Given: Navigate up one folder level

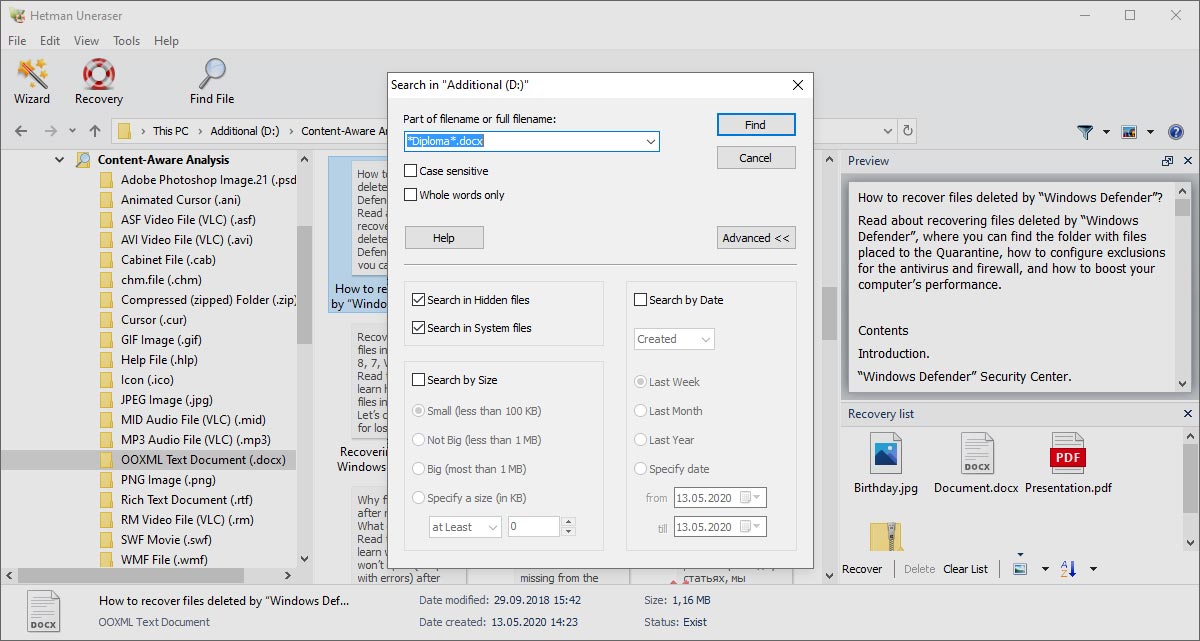Looking at the screenshot, I should point(95,131).
